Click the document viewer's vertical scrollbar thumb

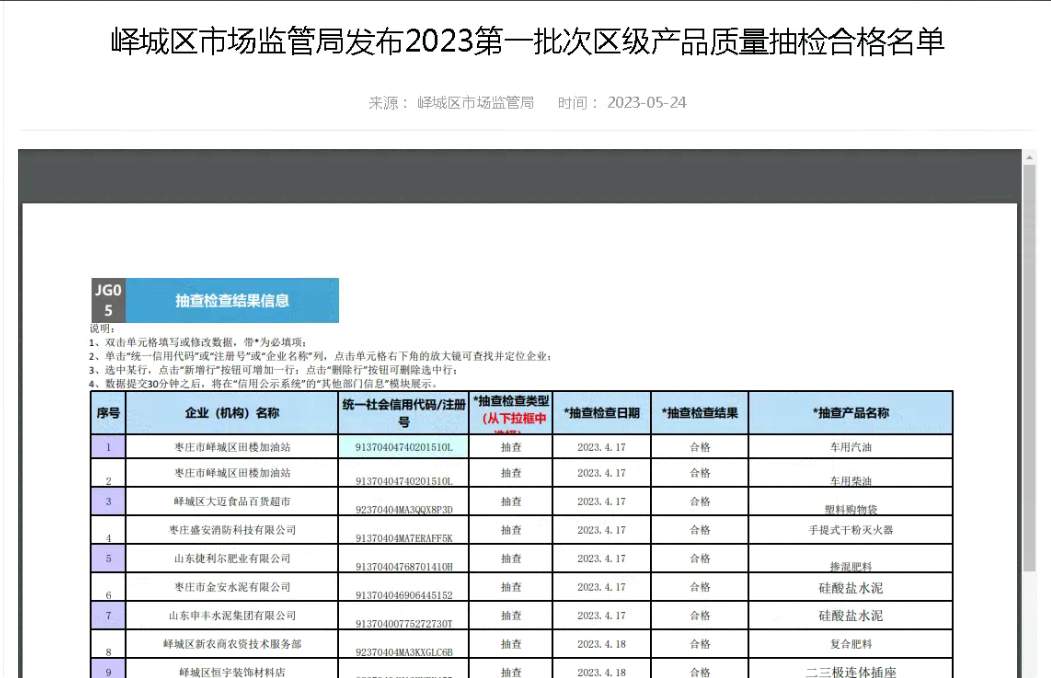coord(1029,368)
